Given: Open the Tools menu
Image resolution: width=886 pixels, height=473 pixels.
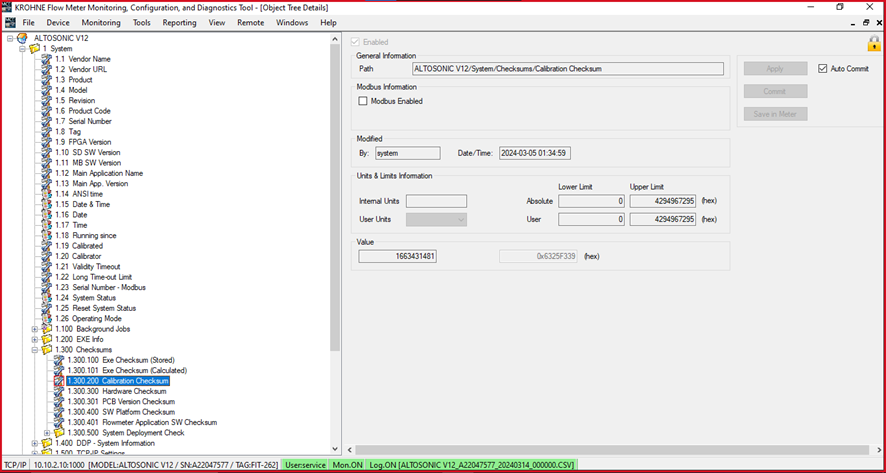Looking at the screenshot, I should click(x=142, y=23).
